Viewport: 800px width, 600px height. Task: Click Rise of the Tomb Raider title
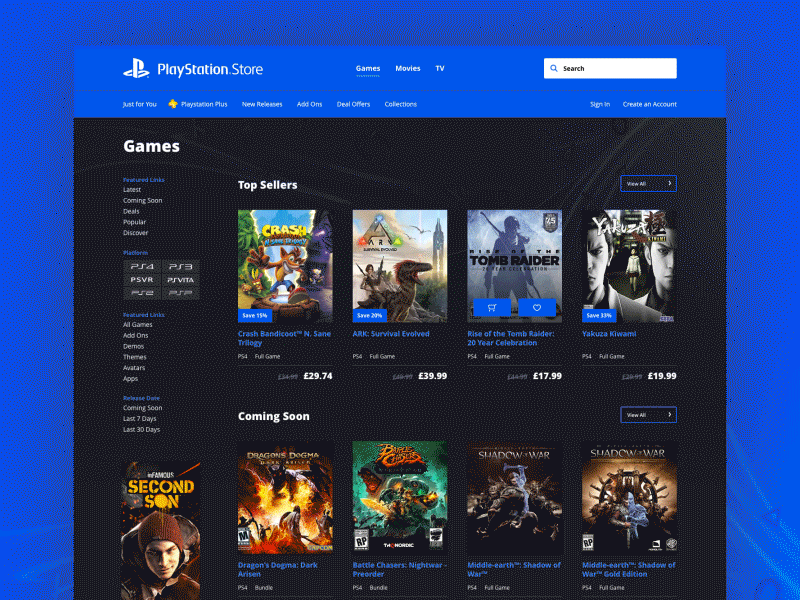coord(511,338)
